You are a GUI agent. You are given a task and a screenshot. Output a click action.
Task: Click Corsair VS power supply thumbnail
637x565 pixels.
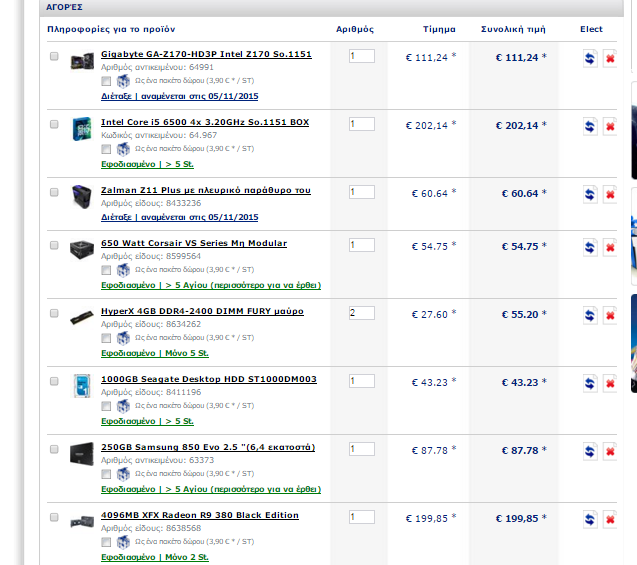(82, 249)
